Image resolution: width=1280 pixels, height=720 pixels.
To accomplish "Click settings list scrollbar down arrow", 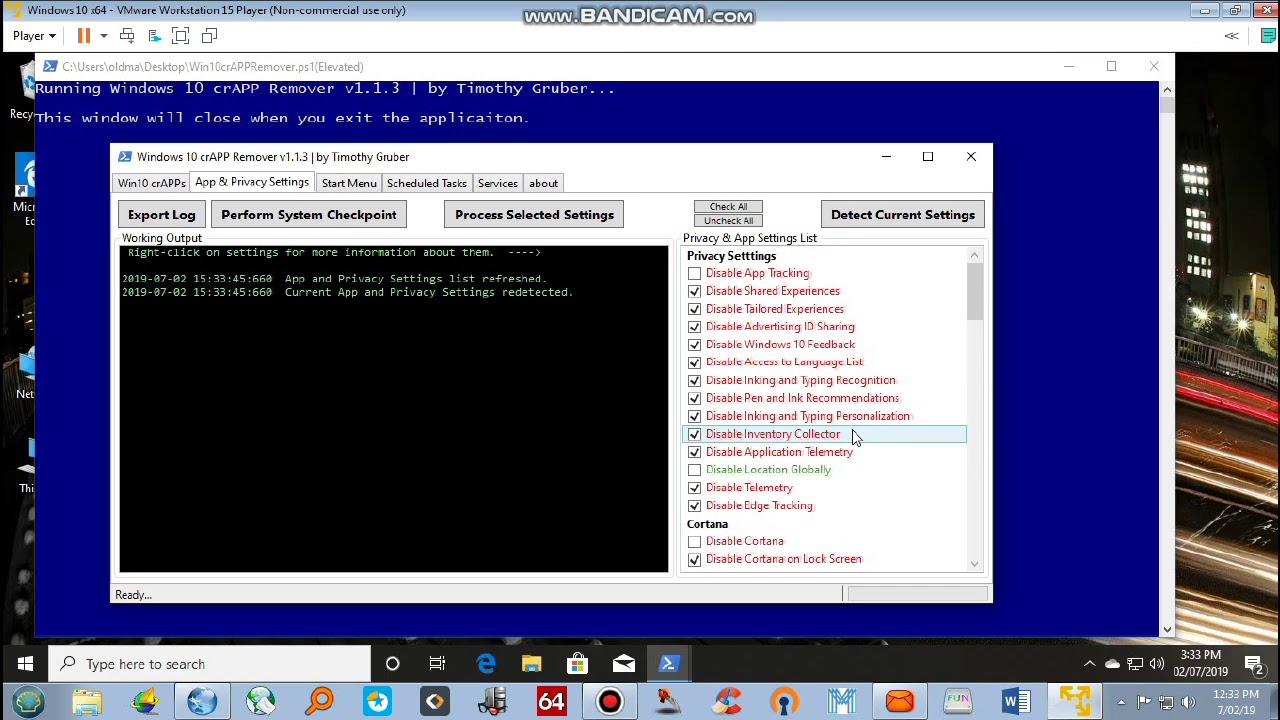I will (975, 565).
